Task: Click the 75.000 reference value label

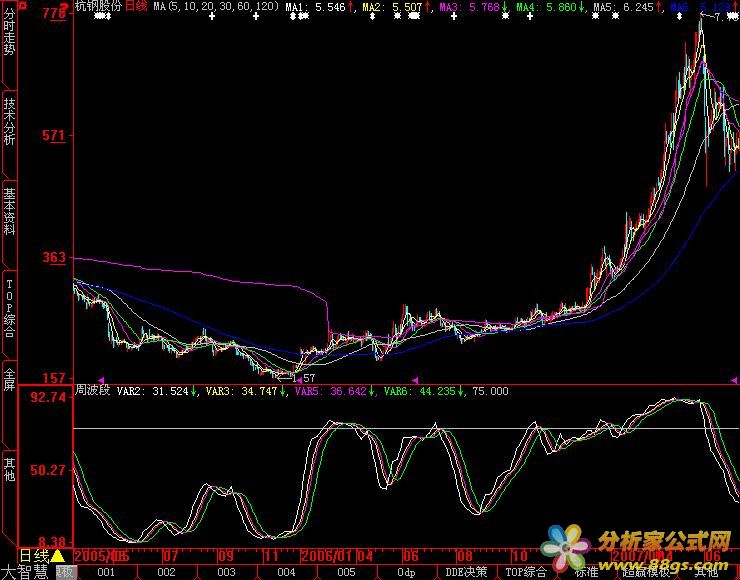Action: 490,391
